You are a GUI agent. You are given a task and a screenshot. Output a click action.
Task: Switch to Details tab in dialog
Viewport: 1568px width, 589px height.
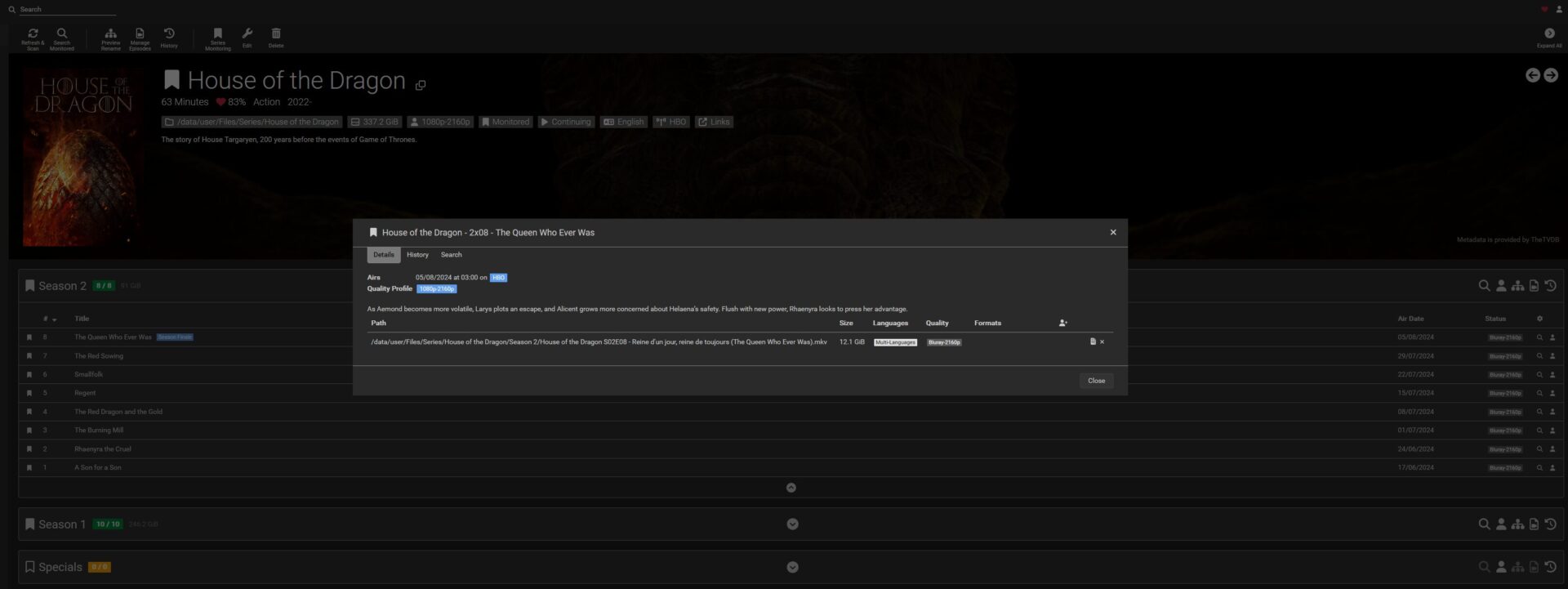(x=384, y=255)
